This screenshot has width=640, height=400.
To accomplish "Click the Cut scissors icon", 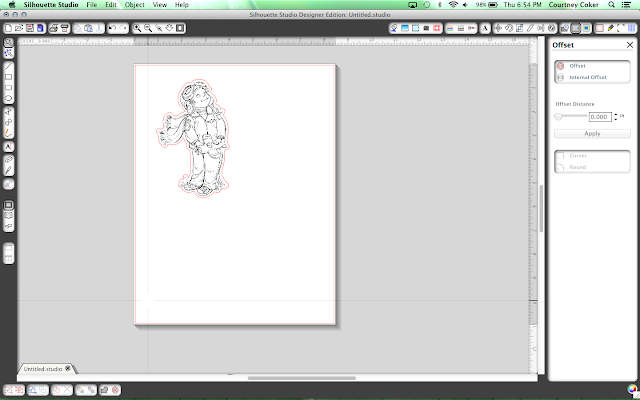I will point(99,28).
